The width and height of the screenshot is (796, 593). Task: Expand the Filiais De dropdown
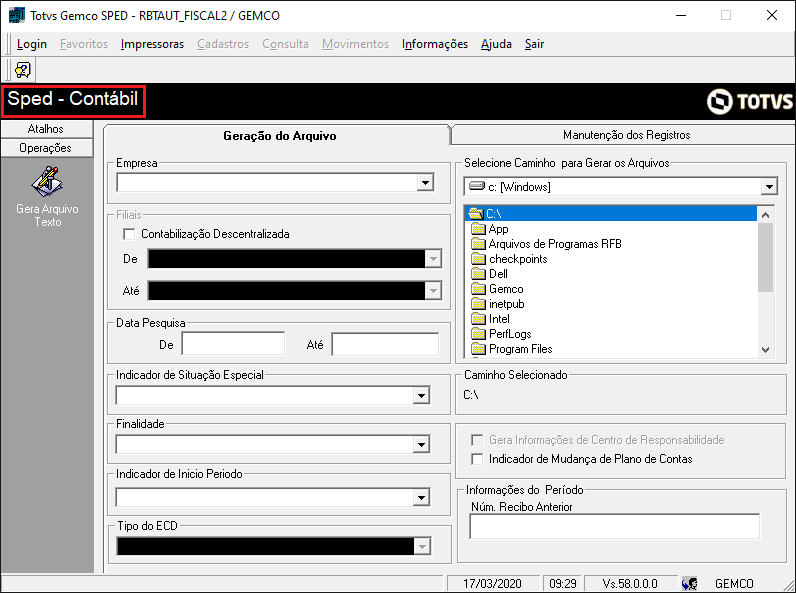click(x=433, y=259)
